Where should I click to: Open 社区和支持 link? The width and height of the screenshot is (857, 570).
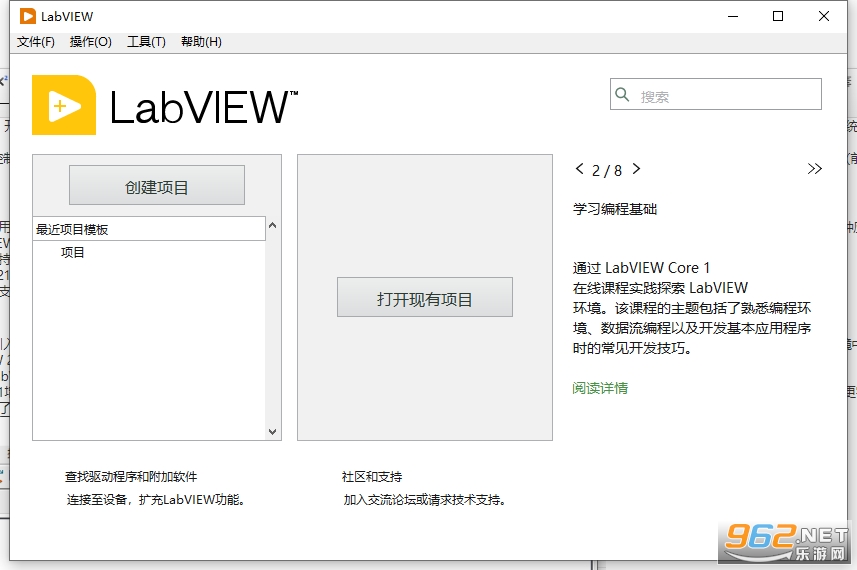tap(372, 477)
